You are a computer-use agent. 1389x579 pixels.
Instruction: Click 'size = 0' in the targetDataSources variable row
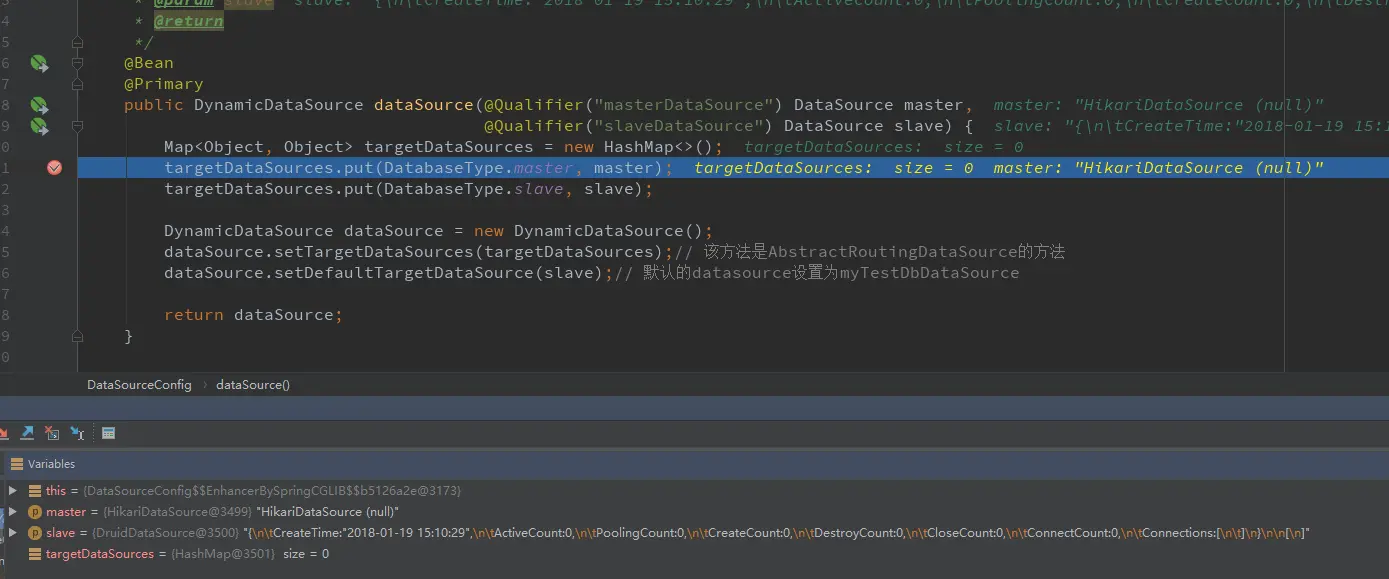coord(306,554)
